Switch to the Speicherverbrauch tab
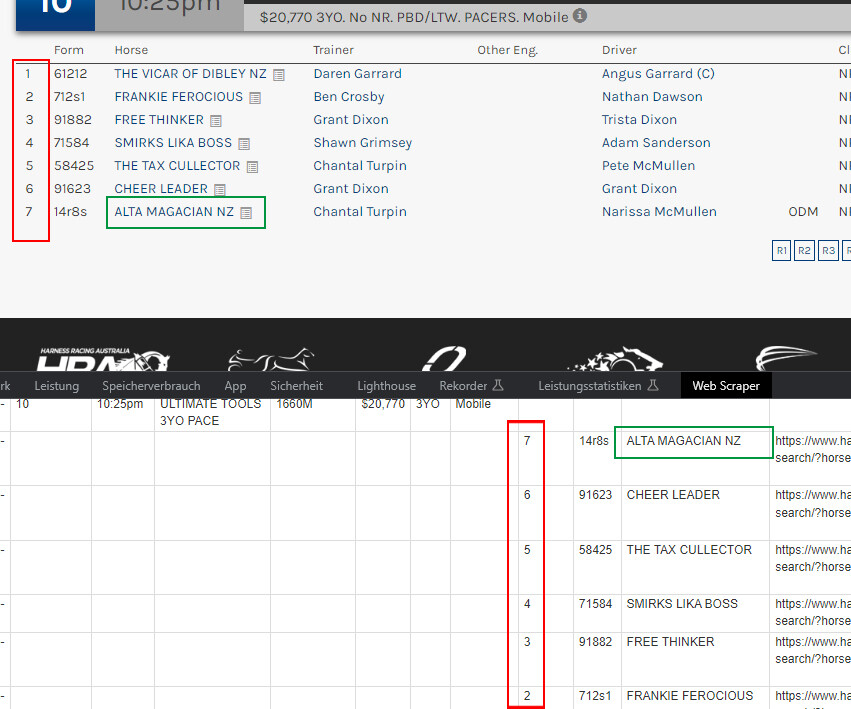The height and width of the screenshot is (709, 851). (151, 386)
